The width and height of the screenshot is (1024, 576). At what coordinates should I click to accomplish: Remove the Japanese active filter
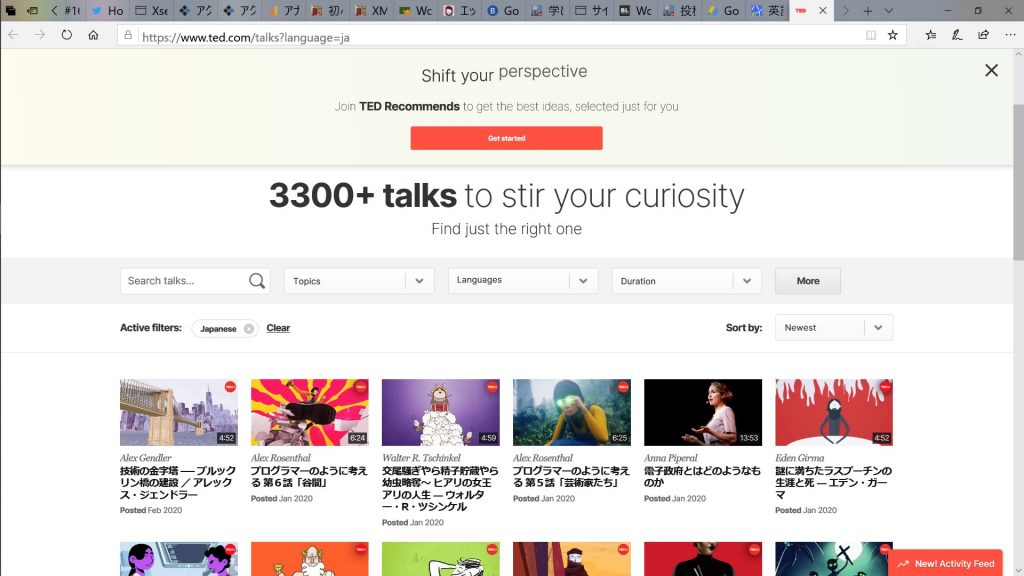[249, 328]
